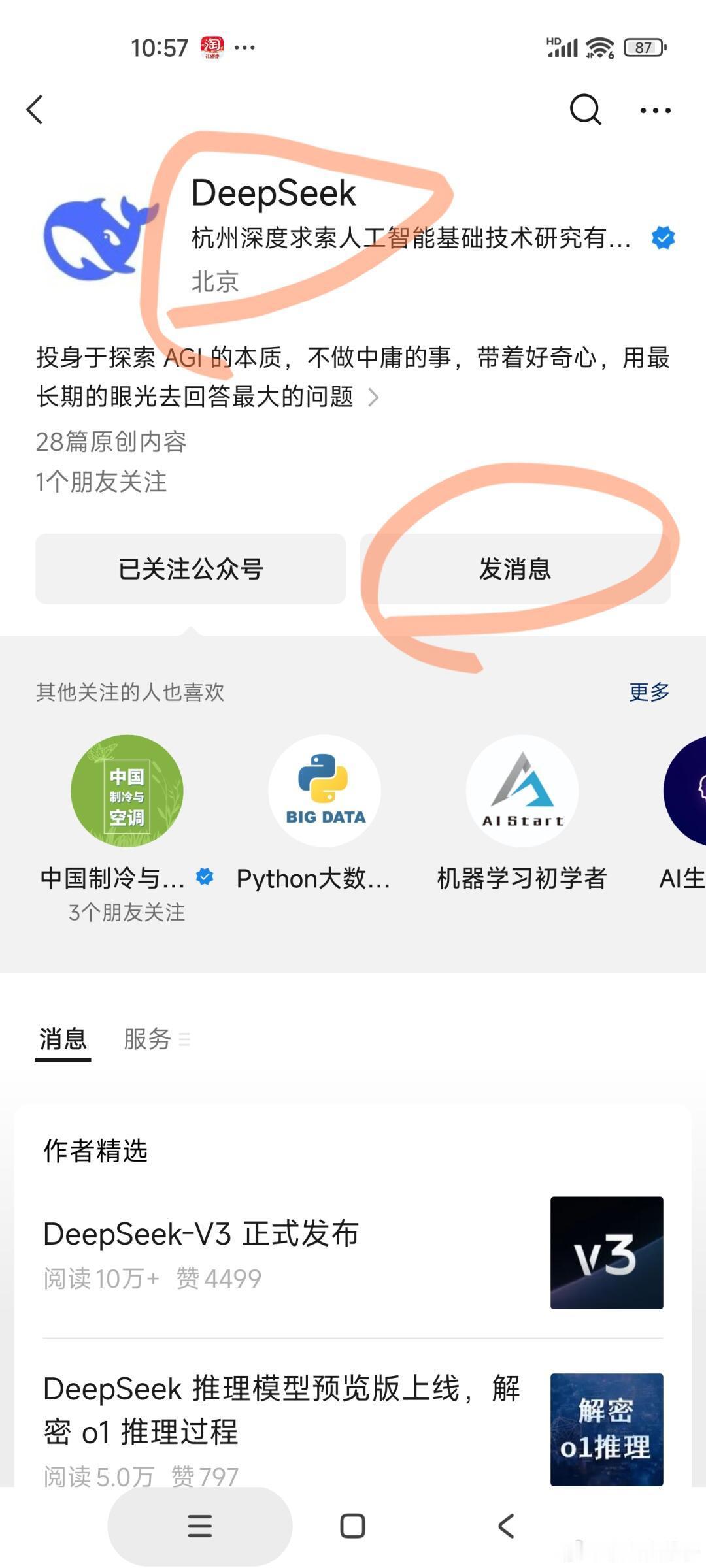
Task: Tap the Android home square button
Action: tap(352, 1526)
